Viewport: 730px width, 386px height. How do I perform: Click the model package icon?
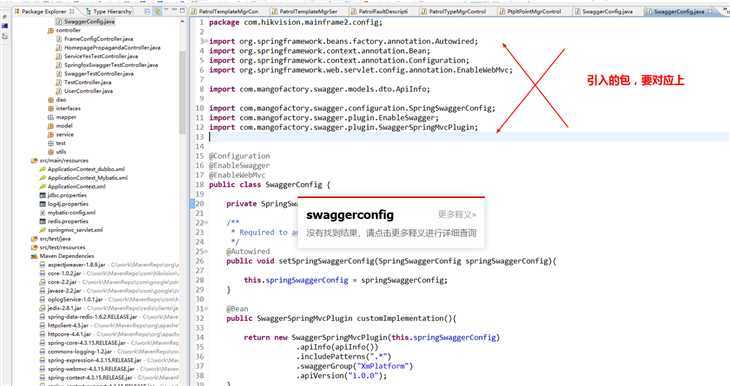(x=51, y=126)
